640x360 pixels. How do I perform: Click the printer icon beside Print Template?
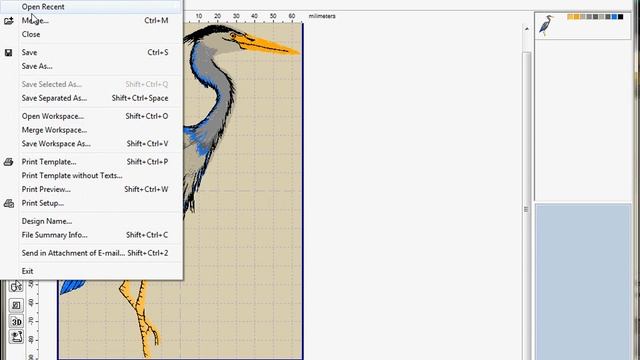click(9, 162)
